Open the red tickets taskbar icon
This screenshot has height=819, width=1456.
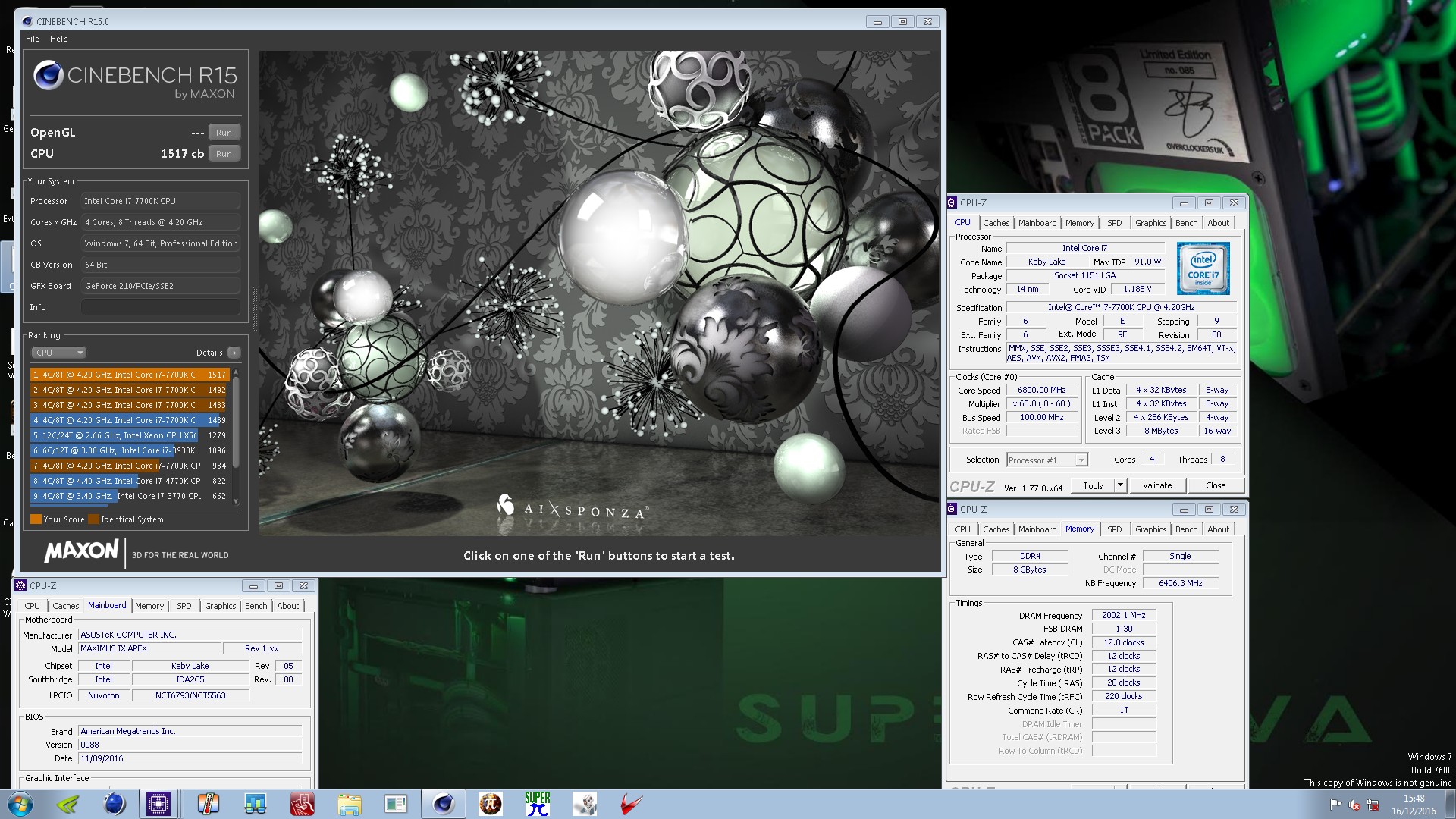[302, 804]
